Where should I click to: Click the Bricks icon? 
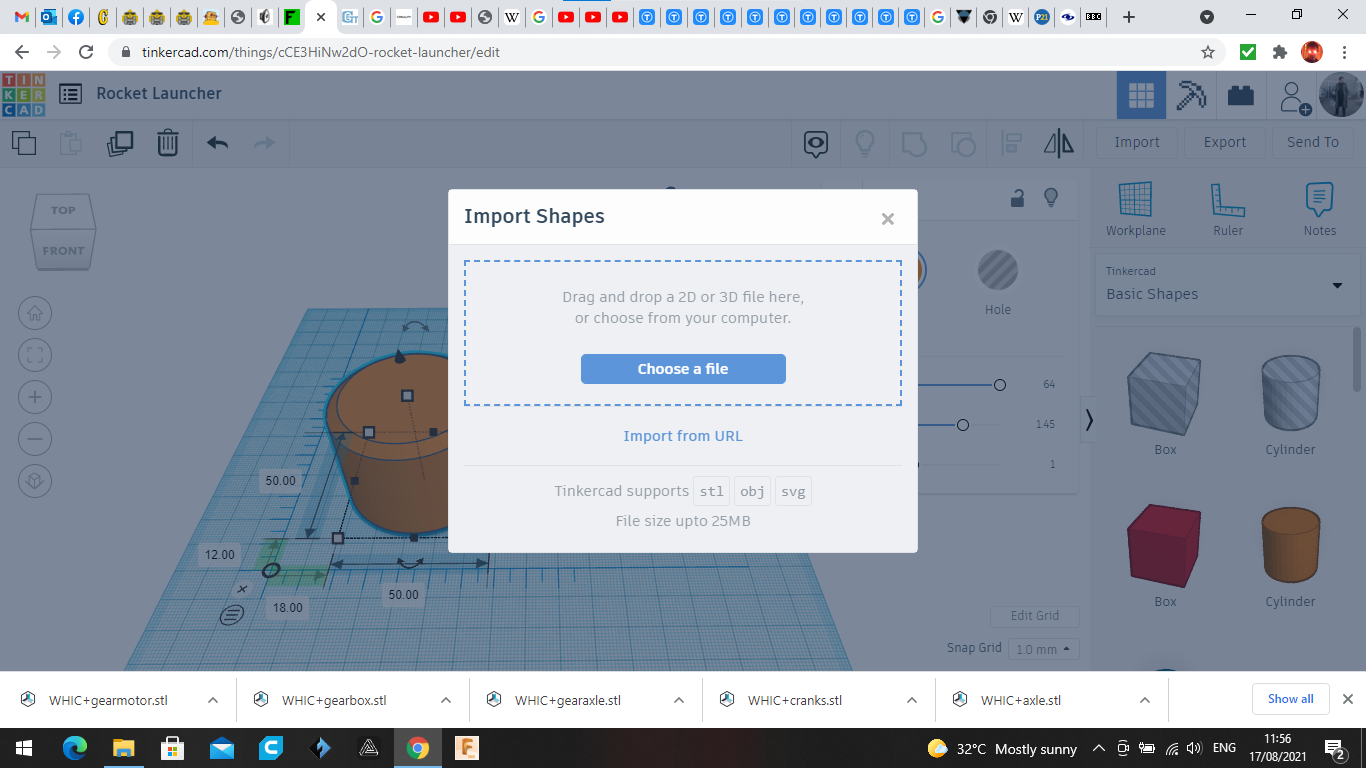(1241, 95)
